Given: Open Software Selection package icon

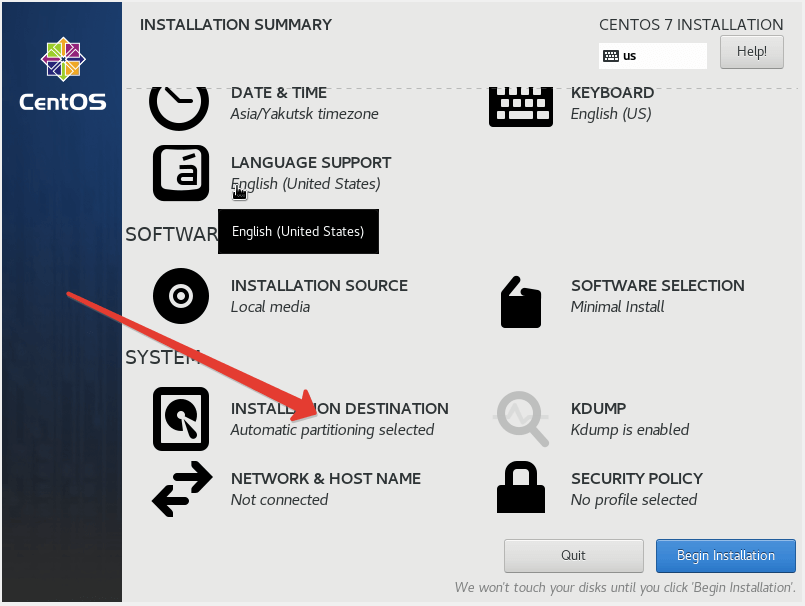Looking at the screenshot, I should point(520,301).
